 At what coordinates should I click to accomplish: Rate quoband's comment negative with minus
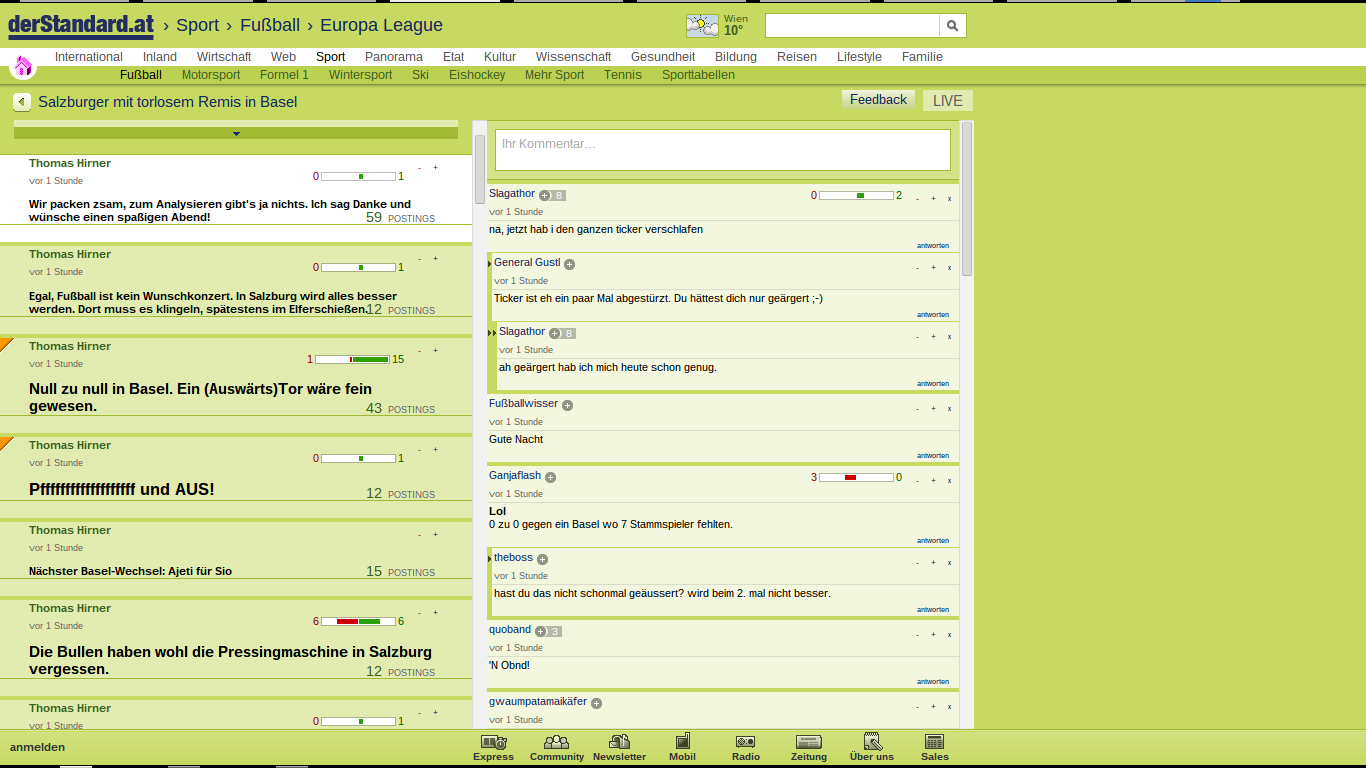click(x=918, y=635)
